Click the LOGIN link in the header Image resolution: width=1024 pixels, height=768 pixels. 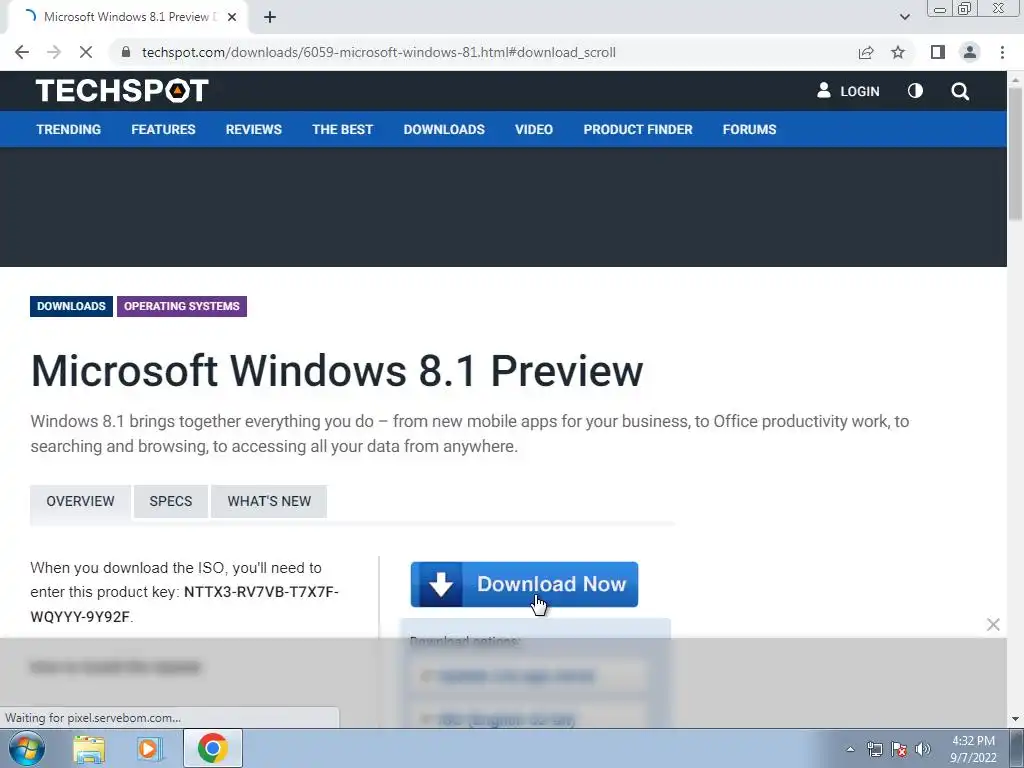pos(848,91)
